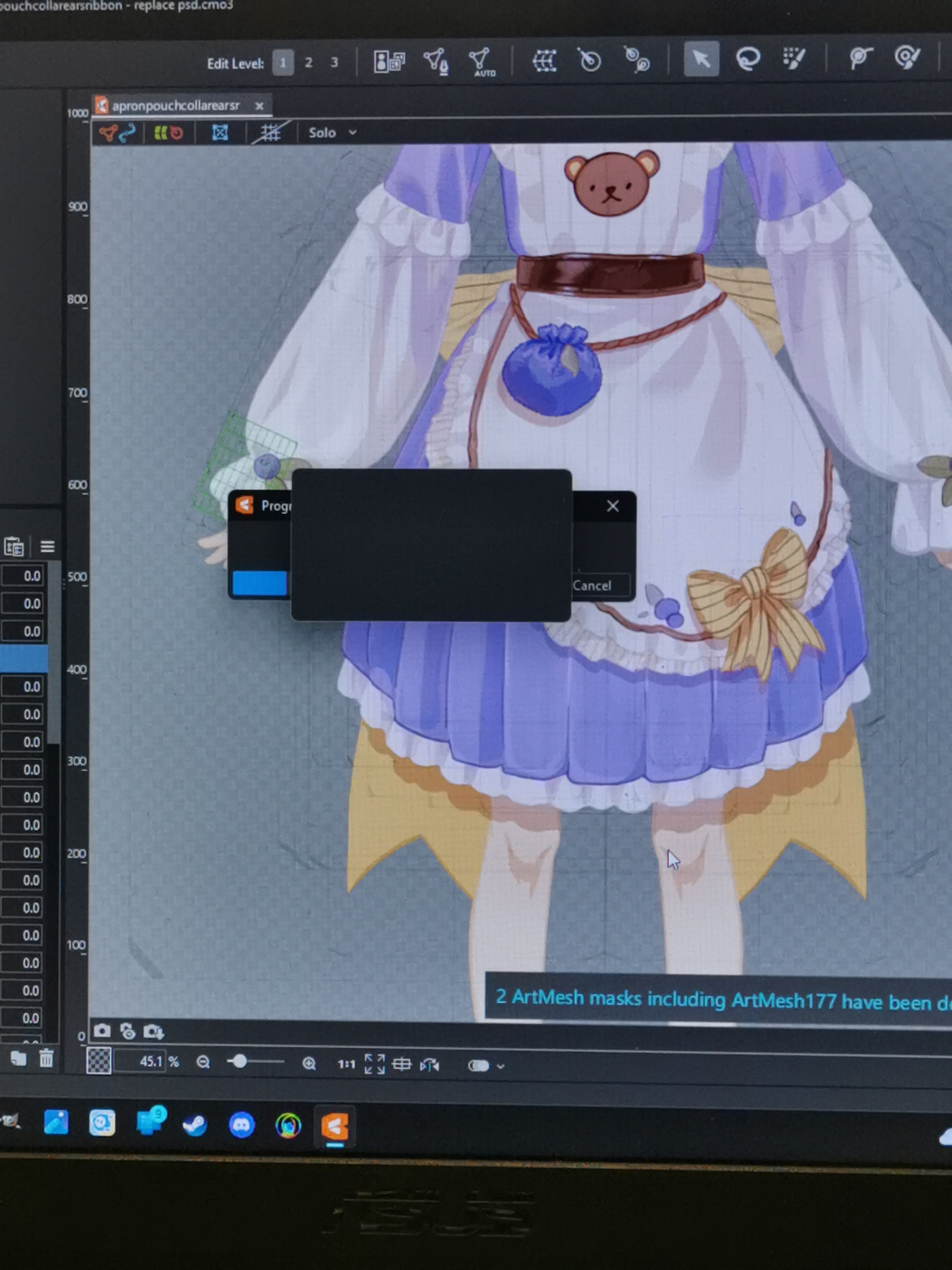Image resolution: width=952 pixels, height=1270 pixels.
Task: Set Edit Level to 2
Action: click(x=309, y=63)
